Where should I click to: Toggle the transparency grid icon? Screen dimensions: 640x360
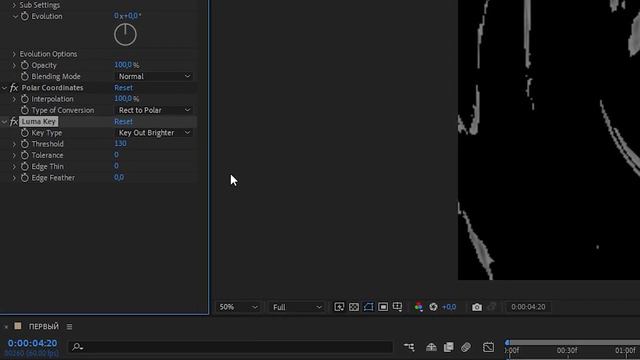(354, 307)
